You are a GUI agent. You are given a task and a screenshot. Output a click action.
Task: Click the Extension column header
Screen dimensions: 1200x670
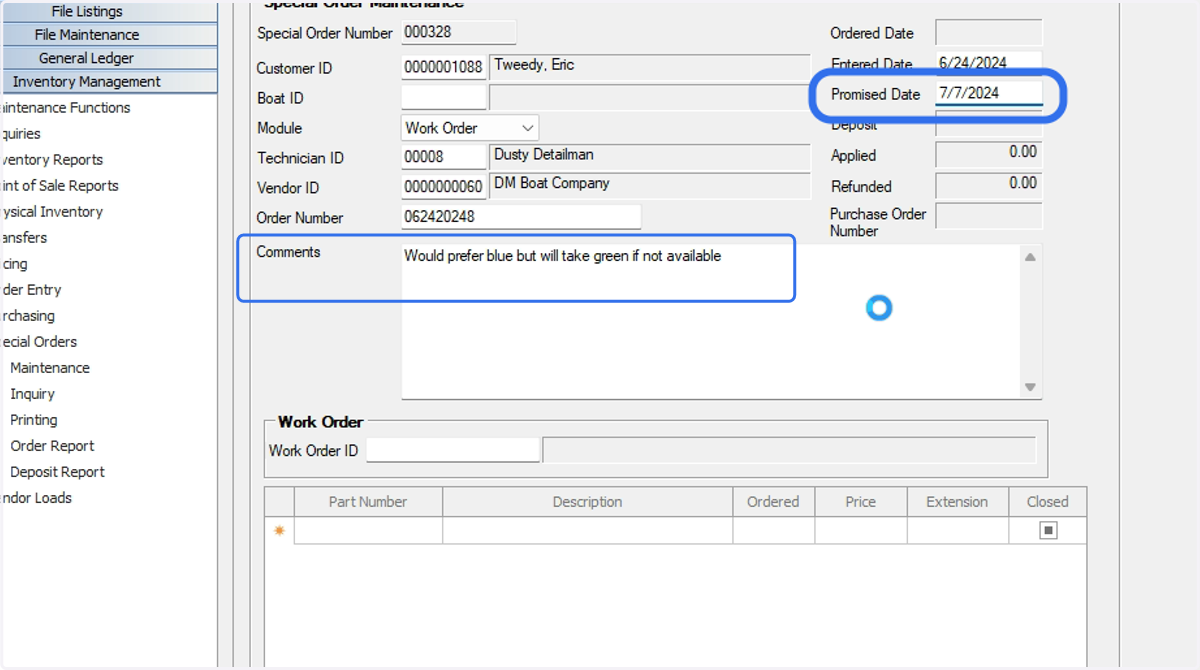tap(957, 502)
